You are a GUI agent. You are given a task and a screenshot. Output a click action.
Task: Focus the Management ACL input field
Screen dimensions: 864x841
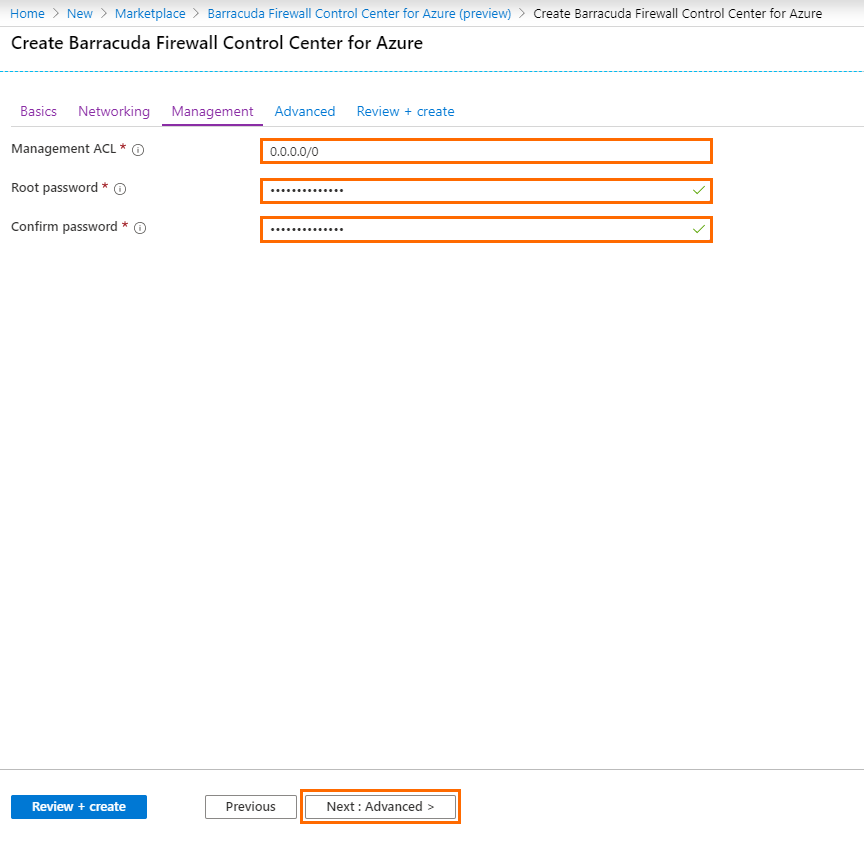pos(487,151)
